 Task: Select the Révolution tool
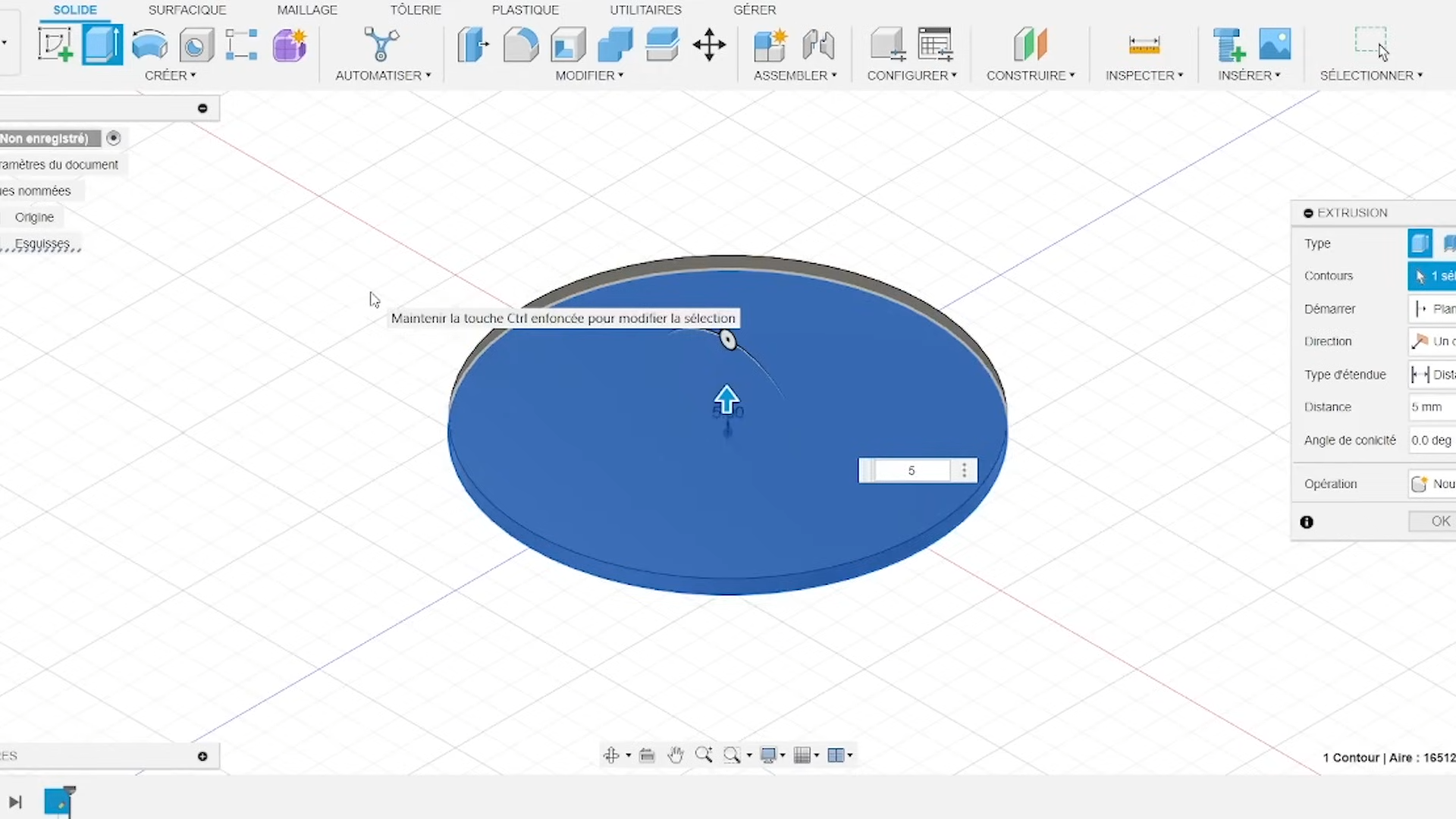(149, 44)
